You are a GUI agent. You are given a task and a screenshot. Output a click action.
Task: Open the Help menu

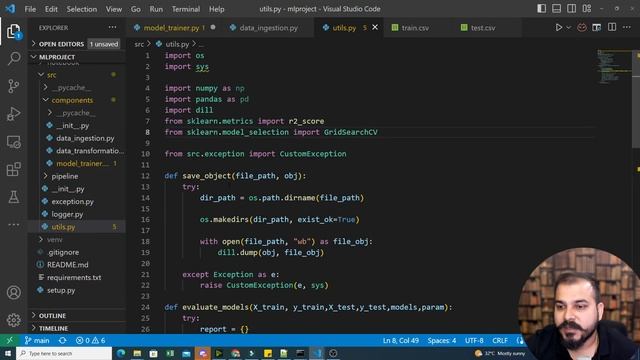(x=216, y=9)
